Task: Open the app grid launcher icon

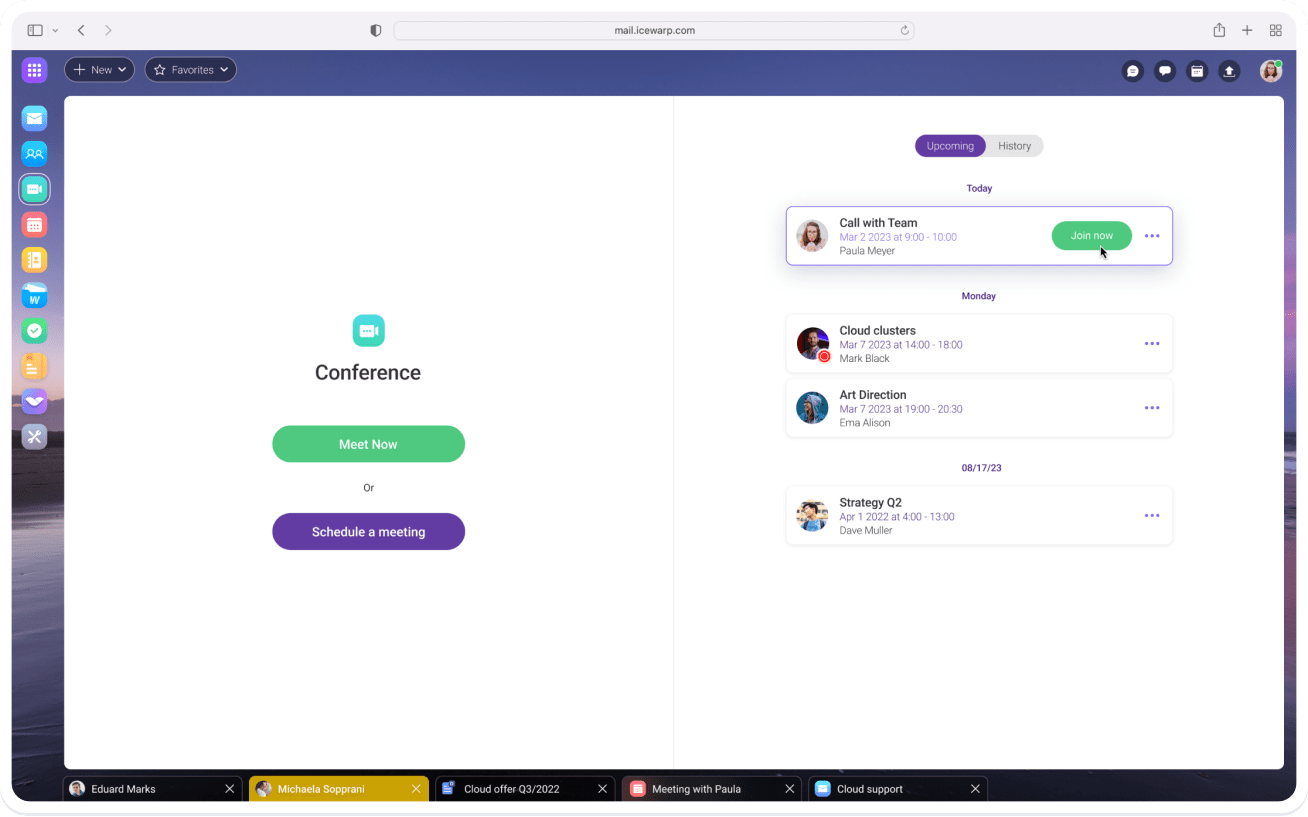Action: [35, 70]
